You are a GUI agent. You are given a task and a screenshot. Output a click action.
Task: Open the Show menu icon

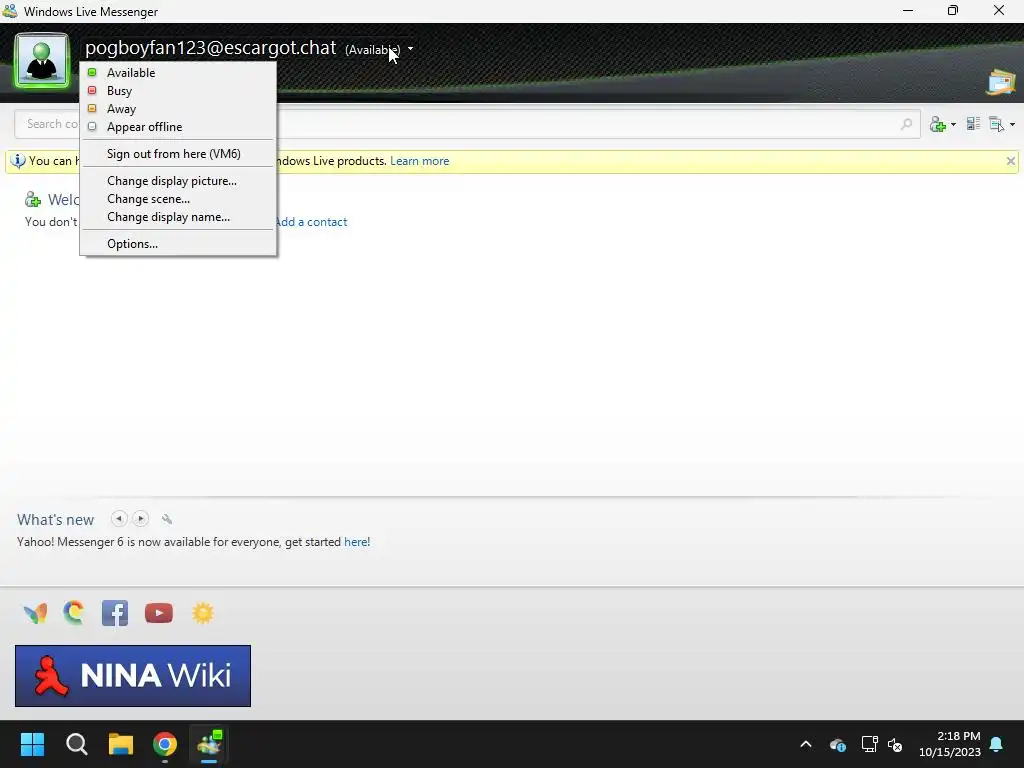coord(997,124)
